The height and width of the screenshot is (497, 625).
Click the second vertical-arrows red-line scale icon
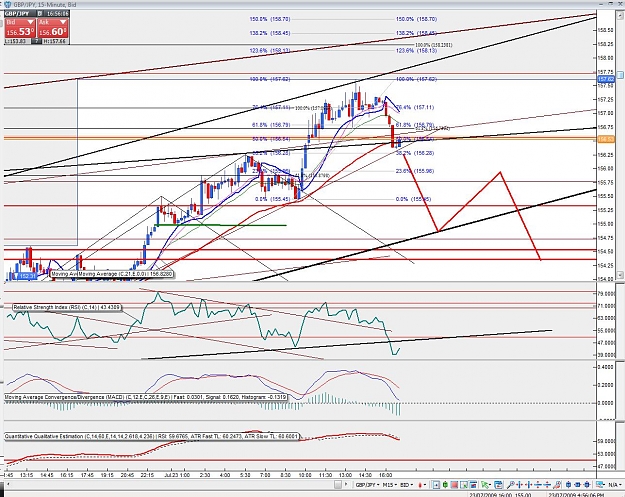tap(547, 485)
